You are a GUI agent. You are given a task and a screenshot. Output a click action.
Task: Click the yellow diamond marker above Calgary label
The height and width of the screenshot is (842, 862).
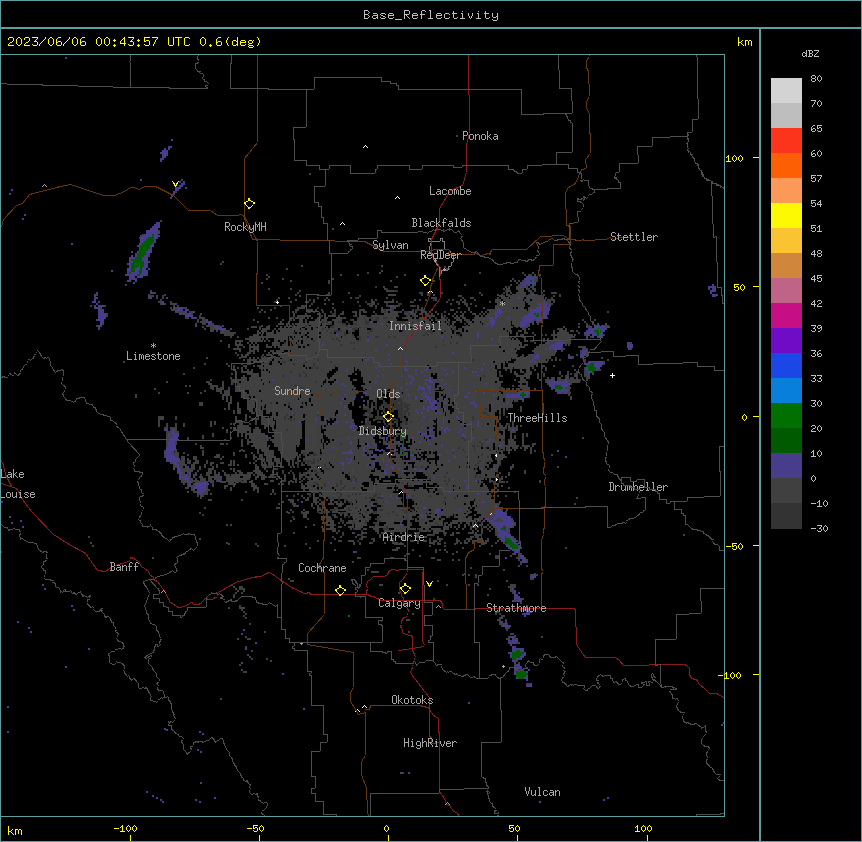tap(405, 589)
